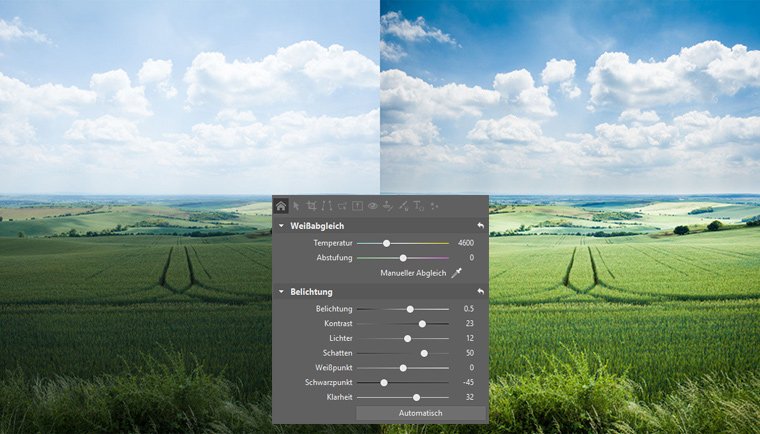Adjust the Abstufung slider handle
The width and height of the screenshot is (760, 434).
pos(403,258)
